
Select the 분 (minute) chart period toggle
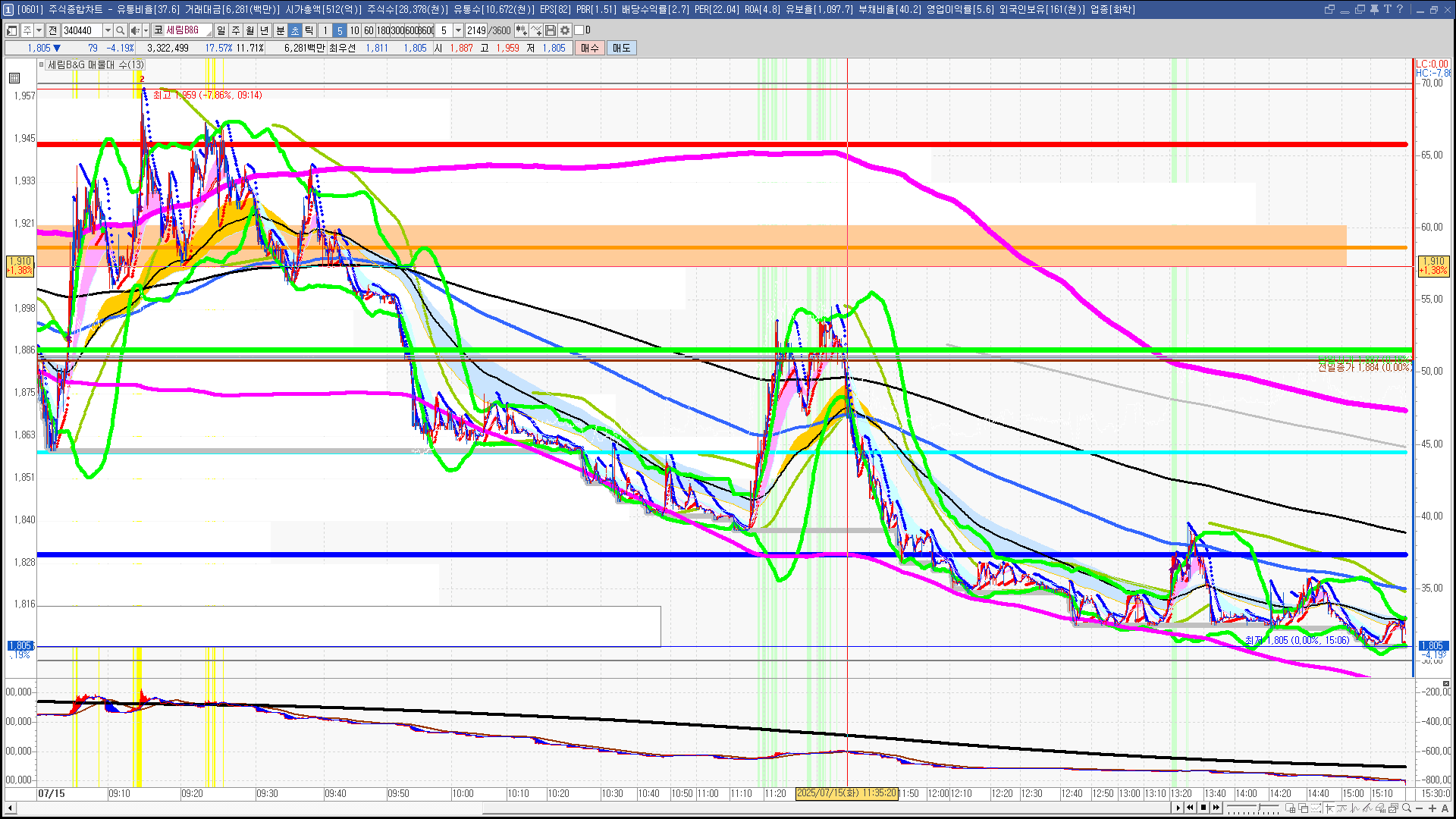tap(280, 30)
